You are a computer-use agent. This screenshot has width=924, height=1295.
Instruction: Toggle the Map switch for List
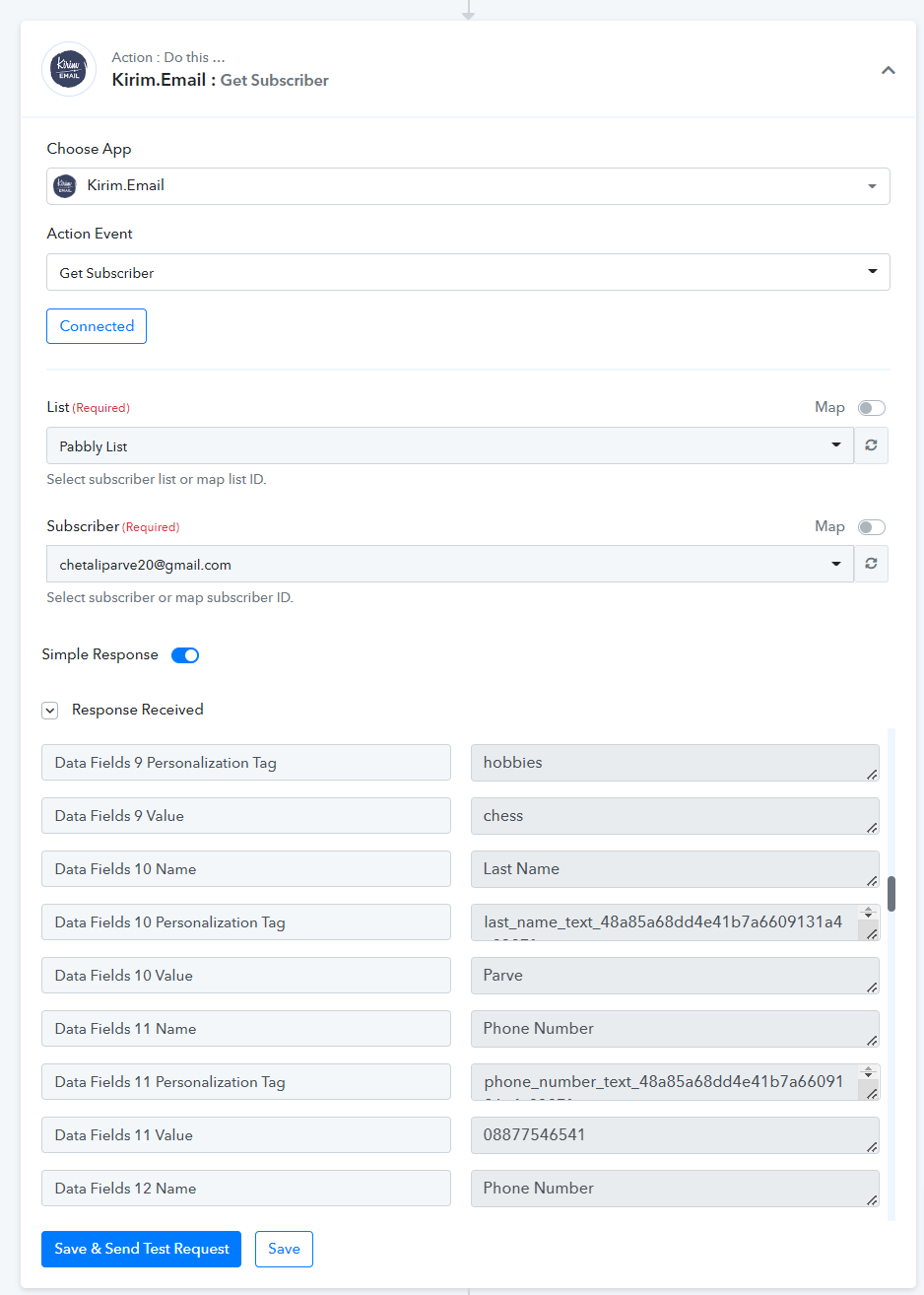(x=872, y=408)
